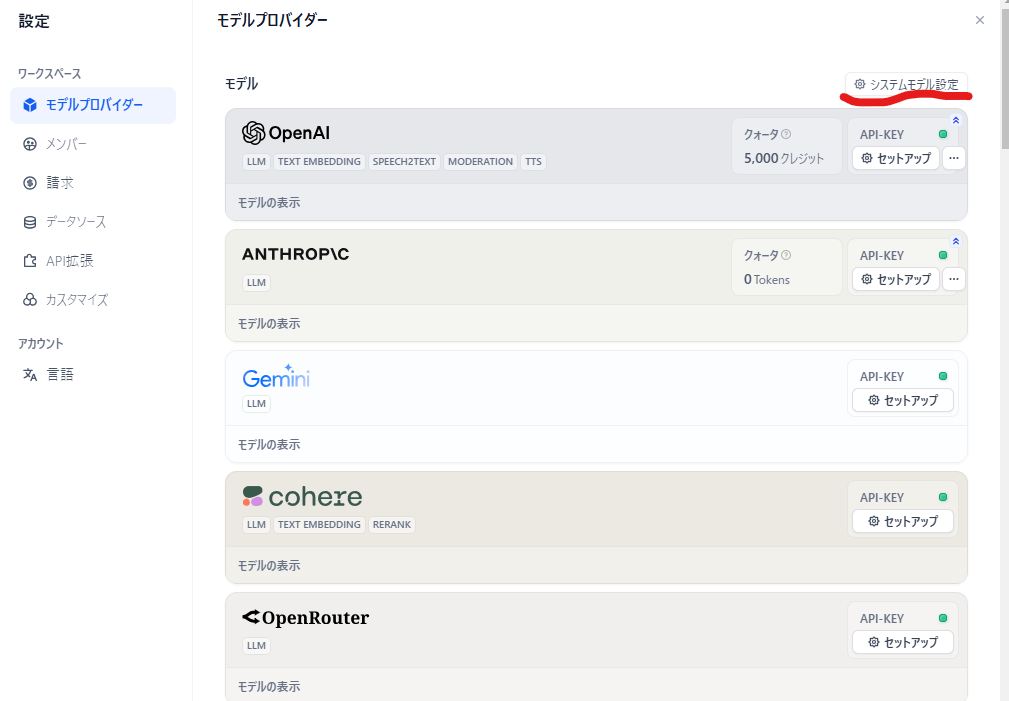1009x701 pixels.
Task: Click the members icon beside メンバー
Action: (x=30, y=144)
